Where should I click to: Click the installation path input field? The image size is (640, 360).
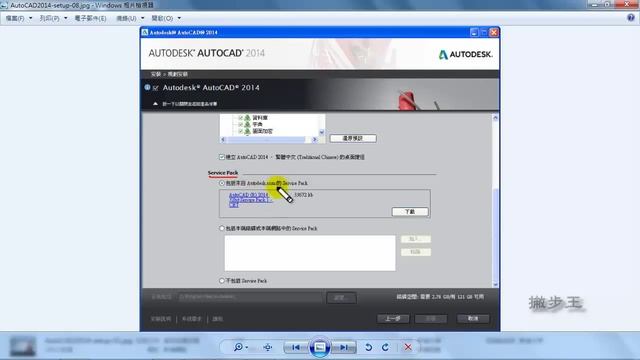pos(250,297)
